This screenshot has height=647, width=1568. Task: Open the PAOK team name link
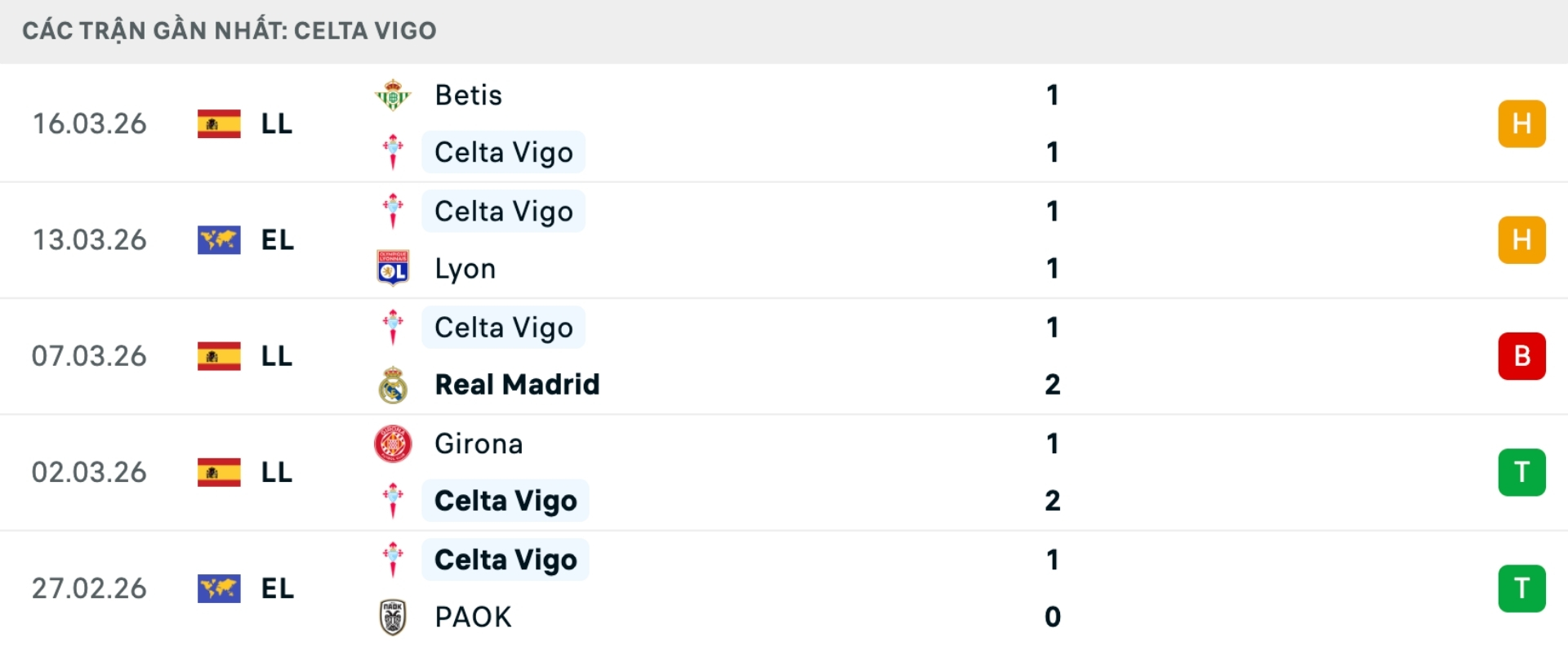coord(473,617)
